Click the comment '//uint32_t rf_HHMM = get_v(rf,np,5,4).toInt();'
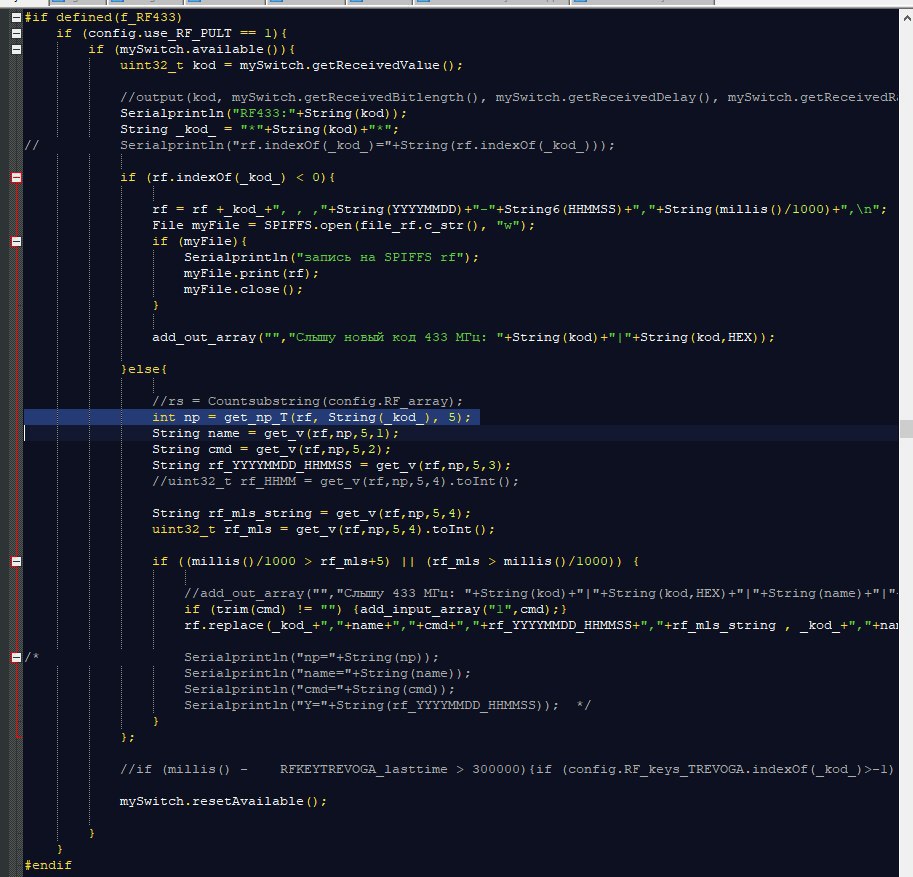 tap(335, 481)
